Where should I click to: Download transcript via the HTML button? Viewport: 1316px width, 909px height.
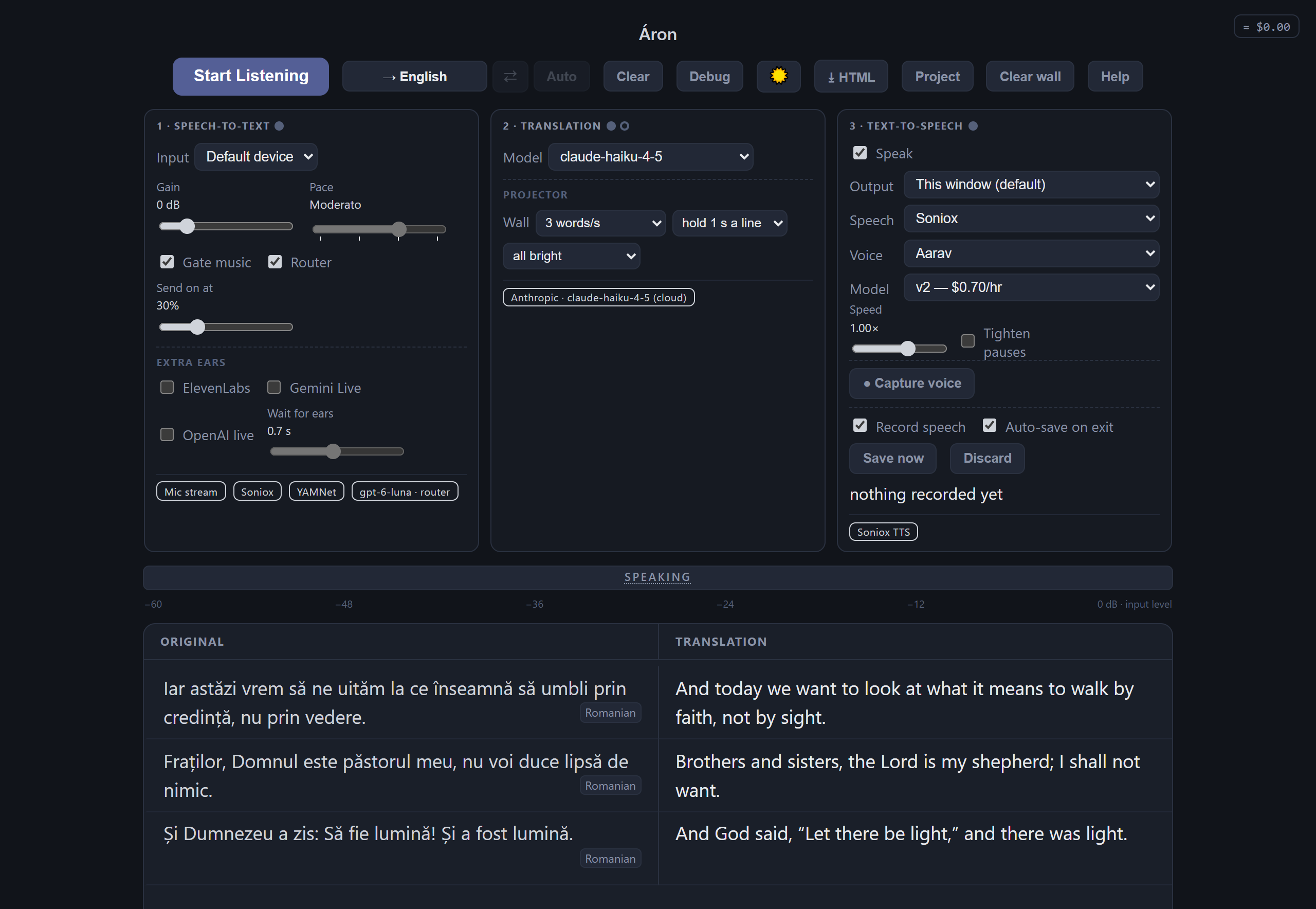click(851, 76)
